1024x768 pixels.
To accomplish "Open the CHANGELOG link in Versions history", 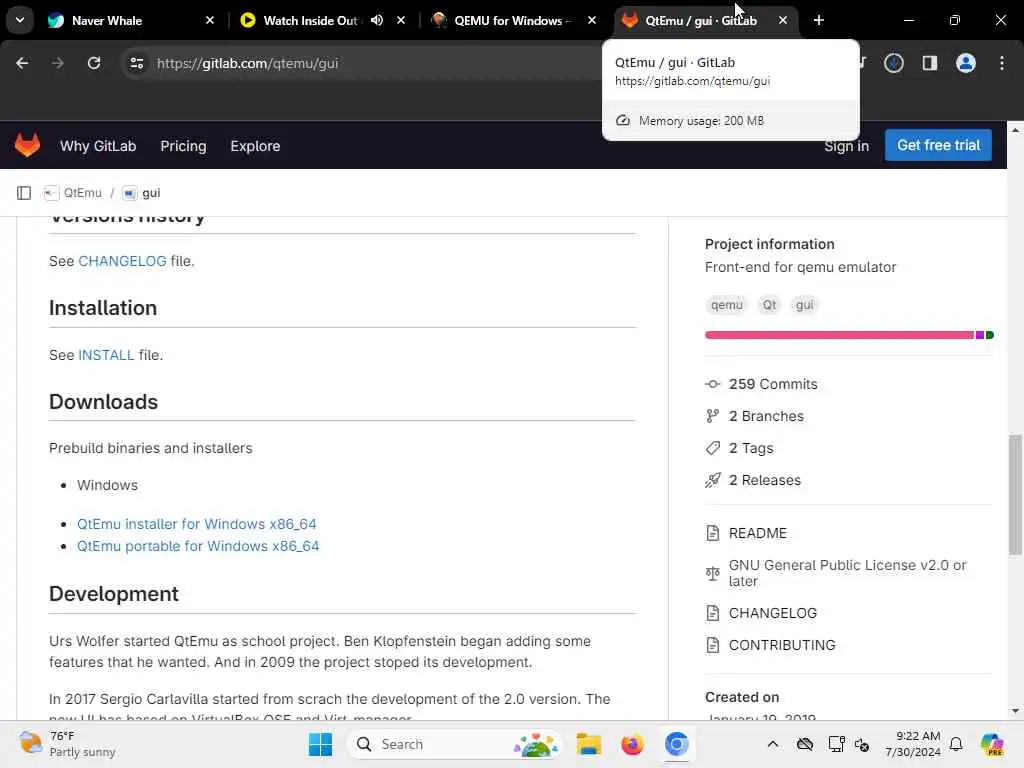I will [122, 261].
